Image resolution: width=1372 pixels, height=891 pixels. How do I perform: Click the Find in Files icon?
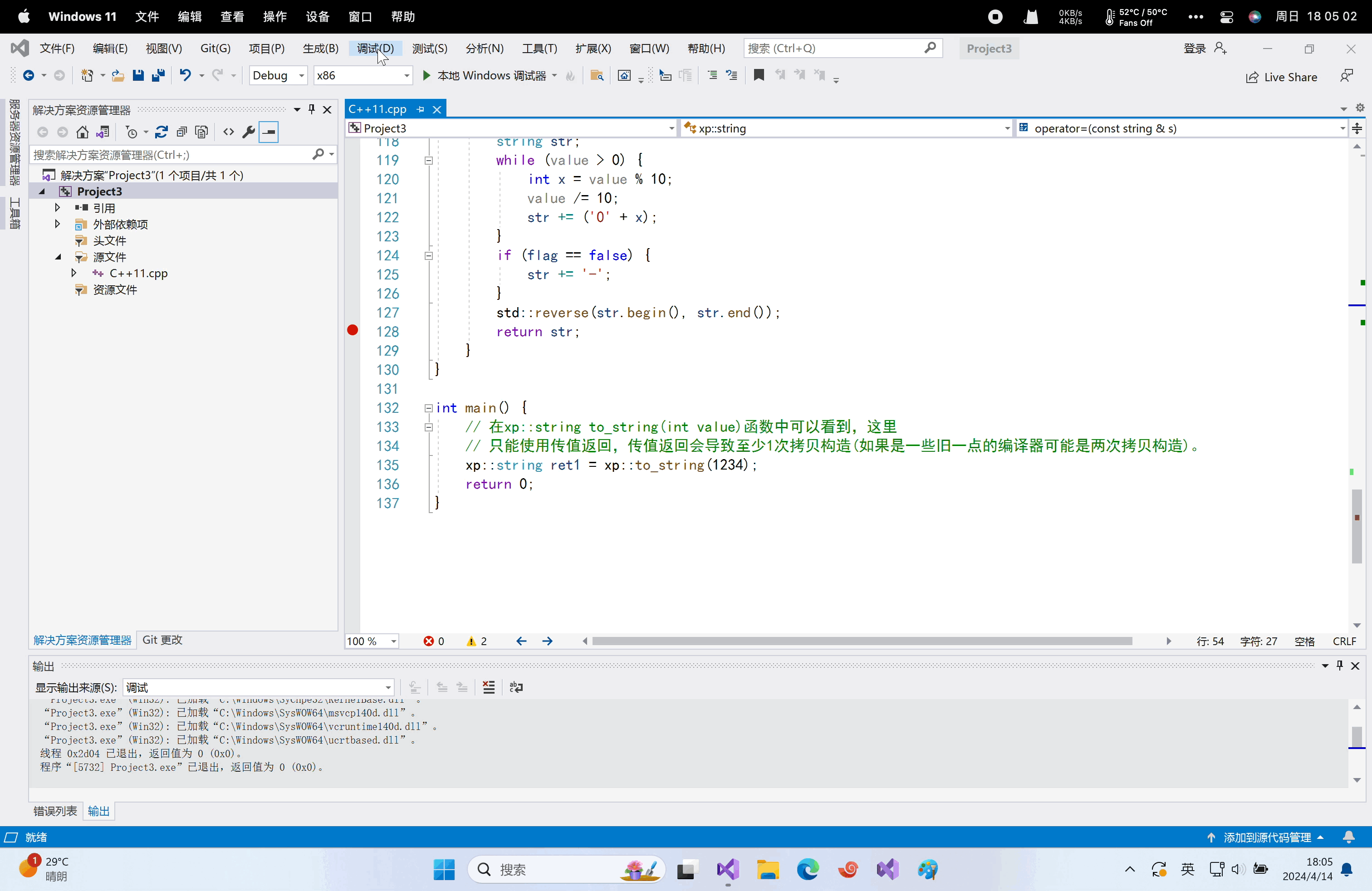tap(597, 75)
